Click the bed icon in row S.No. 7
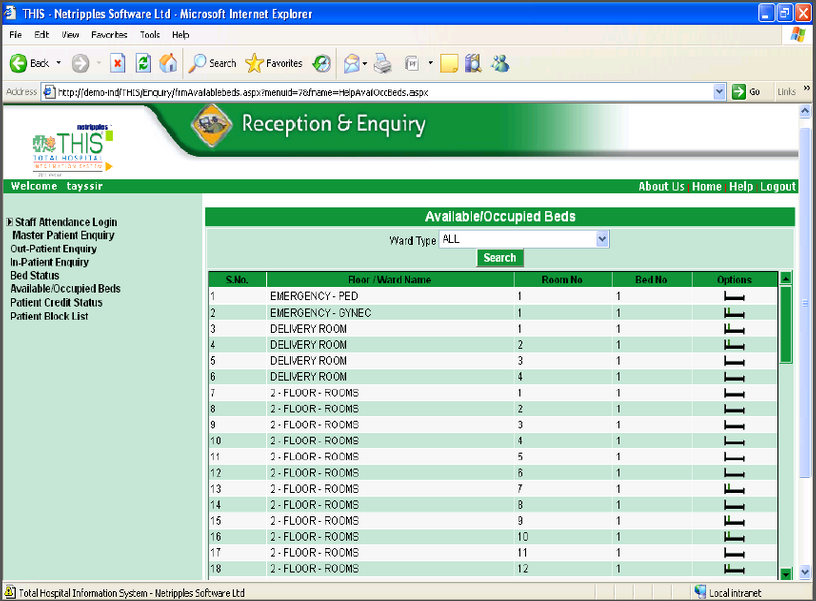This screenshot has height=601, width=816. tap(734, 393)
